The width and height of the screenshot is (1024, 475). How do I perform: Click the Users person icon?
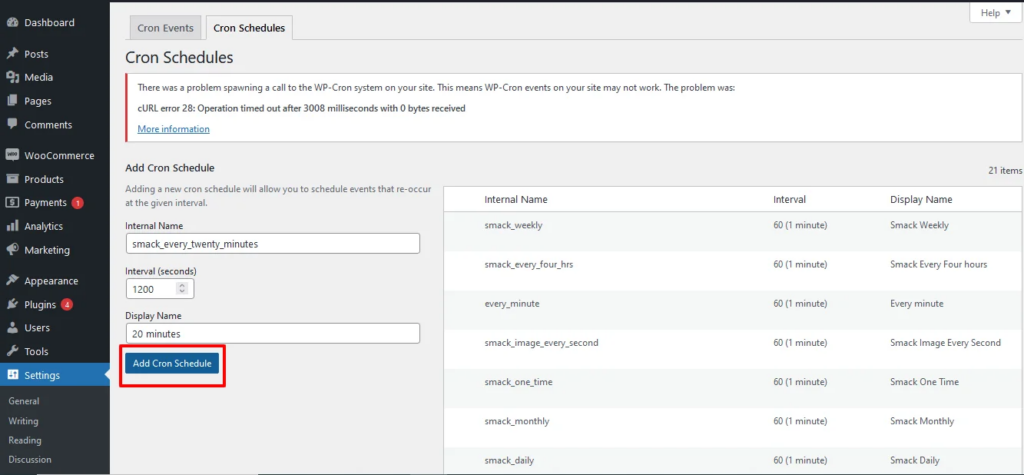coord(12,328)
